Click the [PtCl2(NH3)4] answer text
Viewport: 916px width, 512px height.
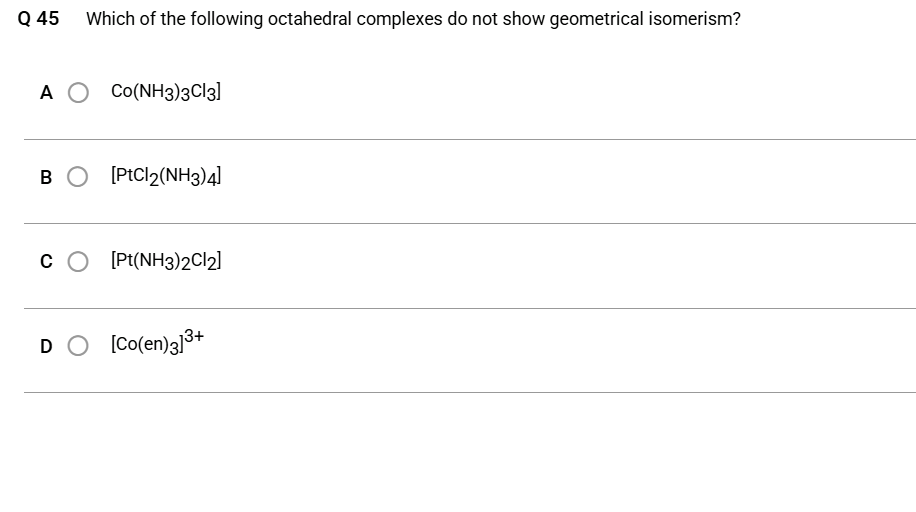[166, 176]
